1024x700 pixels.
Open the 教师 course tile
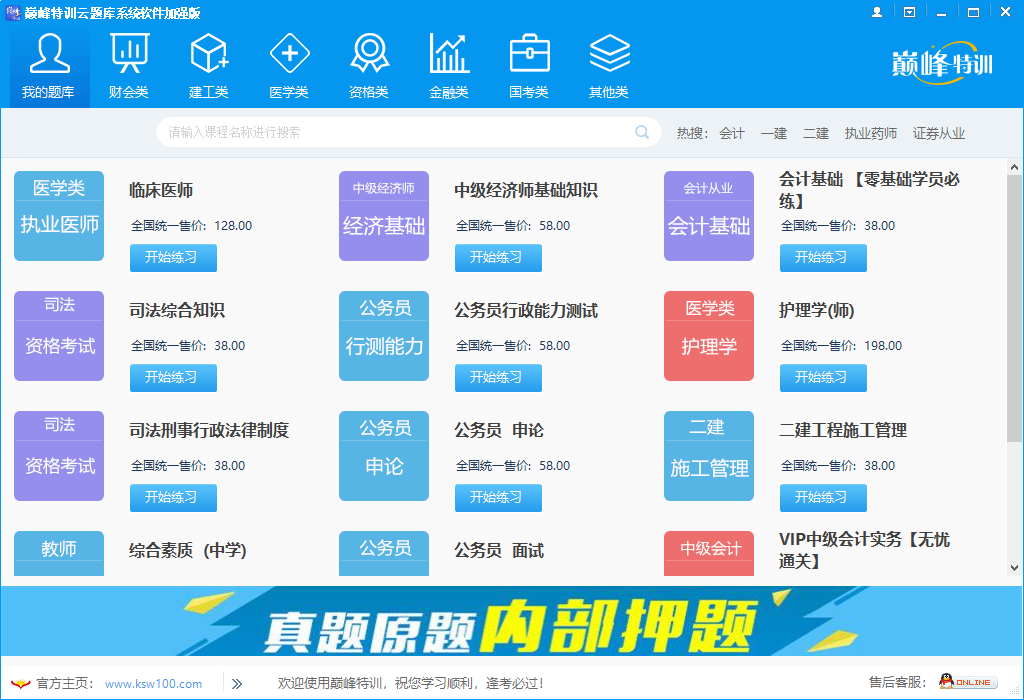coord(59,553)
